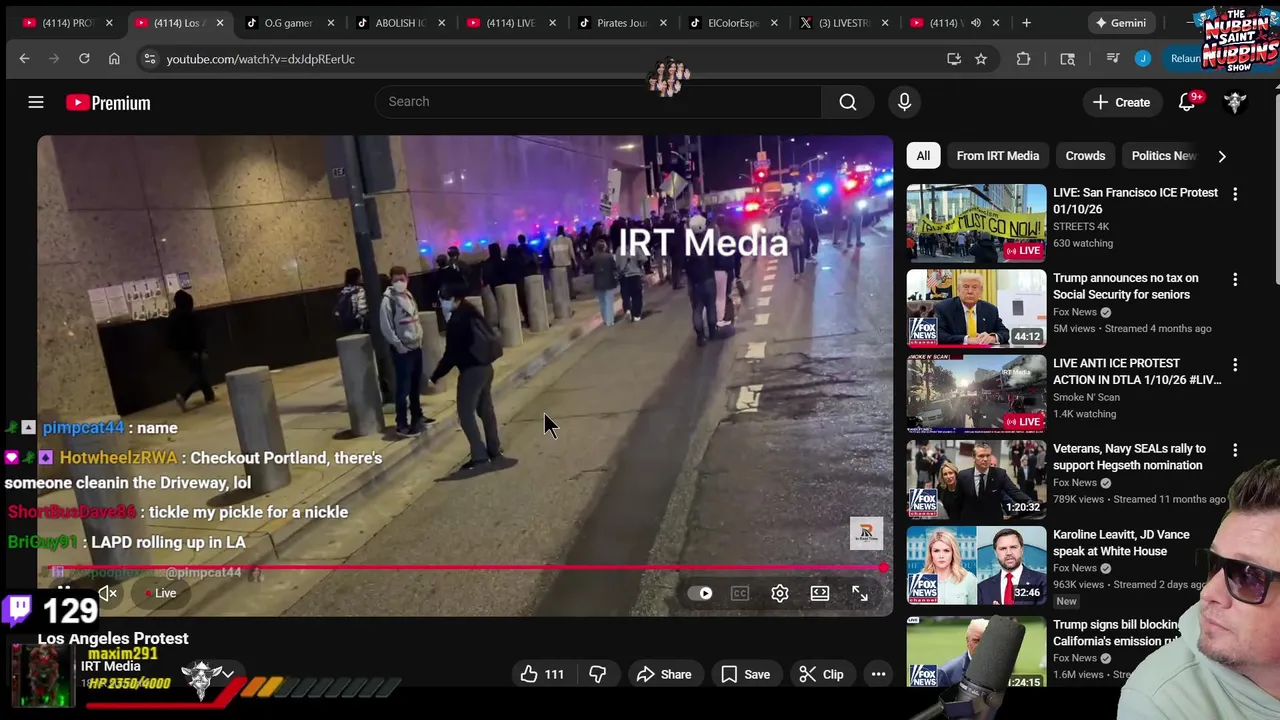
Task: Open media control icon in the browser toolbar
Action: click(1113, 59)
